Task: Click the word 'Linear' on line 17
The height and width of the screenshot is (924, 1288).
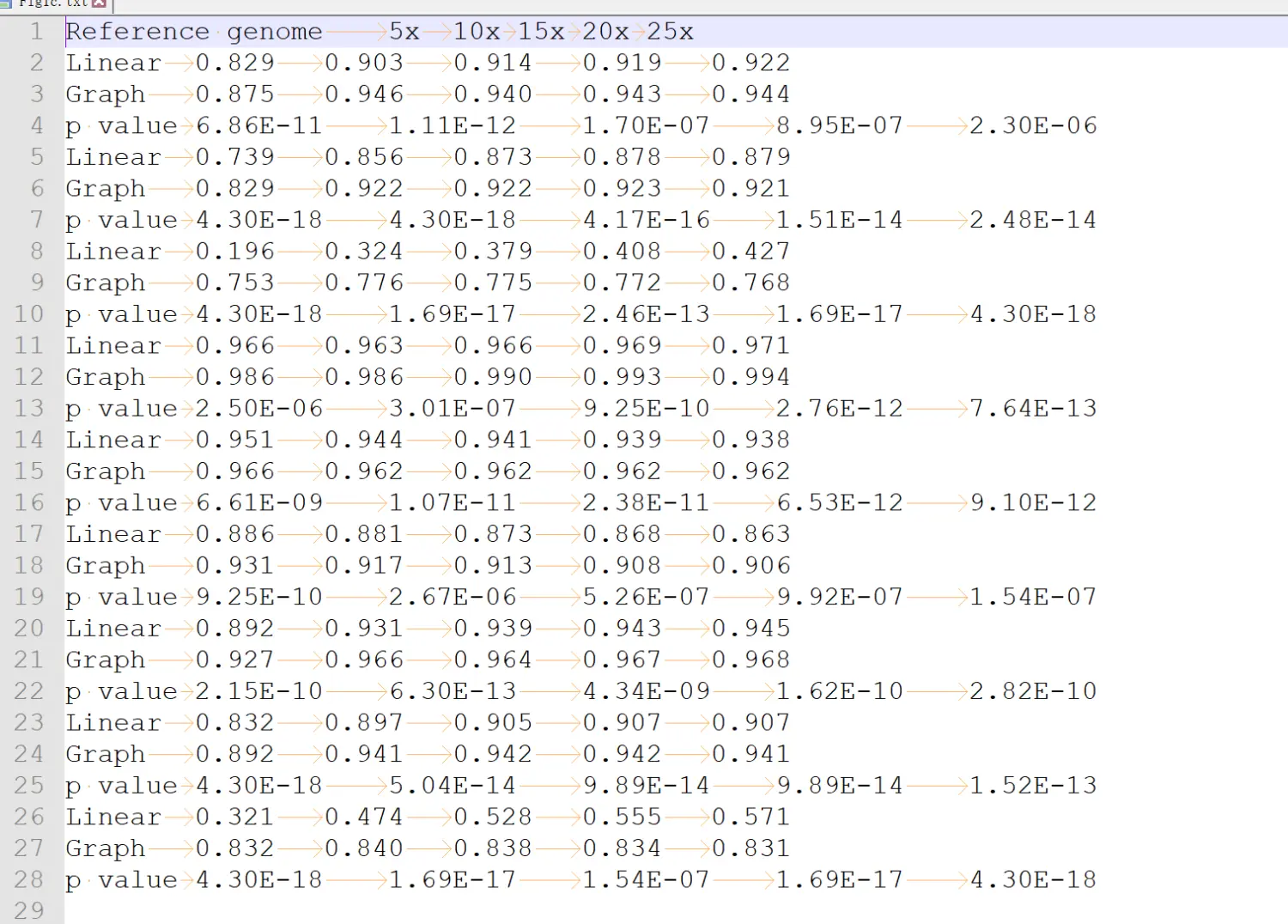Action: 113,534
